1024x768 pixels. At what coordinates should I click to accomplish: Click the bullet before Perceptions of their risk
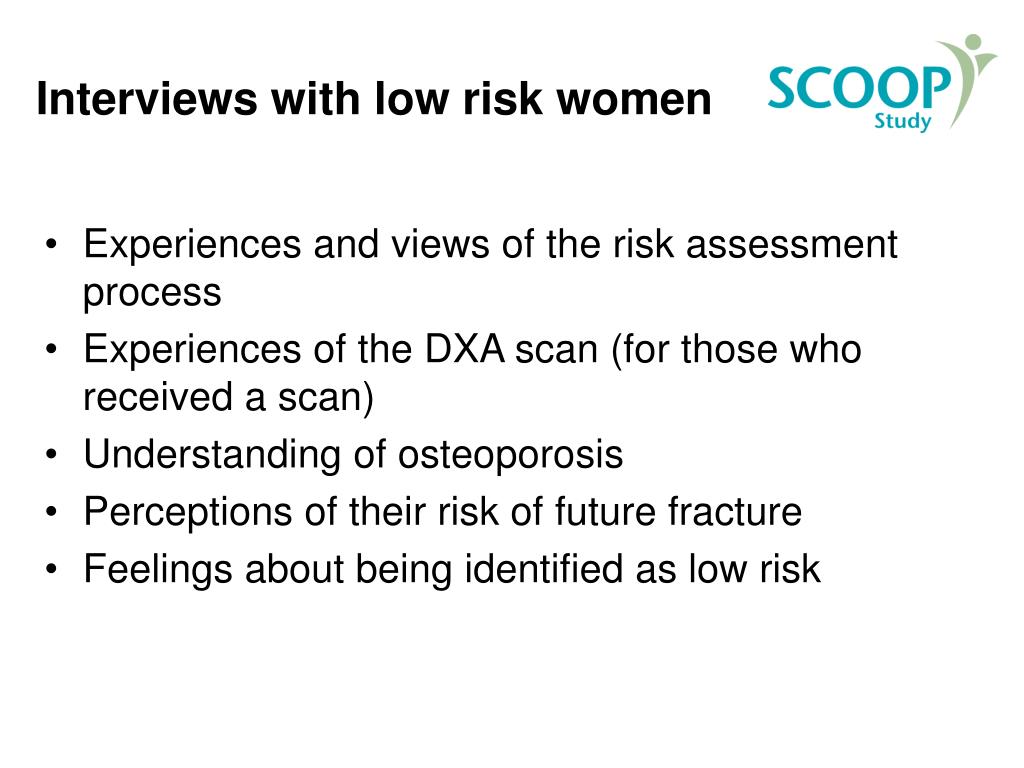coord(52,511)
